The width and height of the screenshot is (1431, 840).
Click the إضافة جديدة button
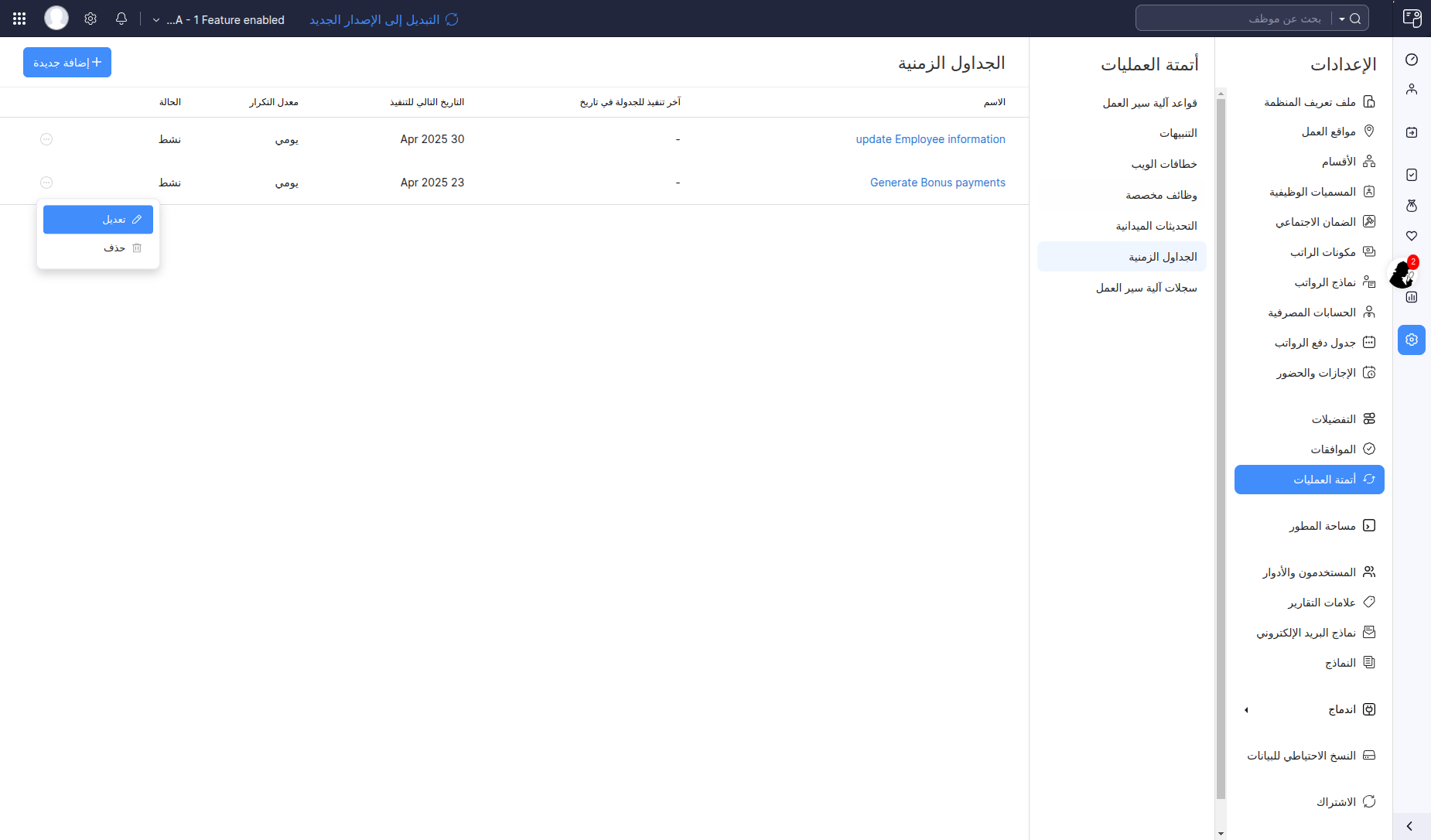(67, 63)
